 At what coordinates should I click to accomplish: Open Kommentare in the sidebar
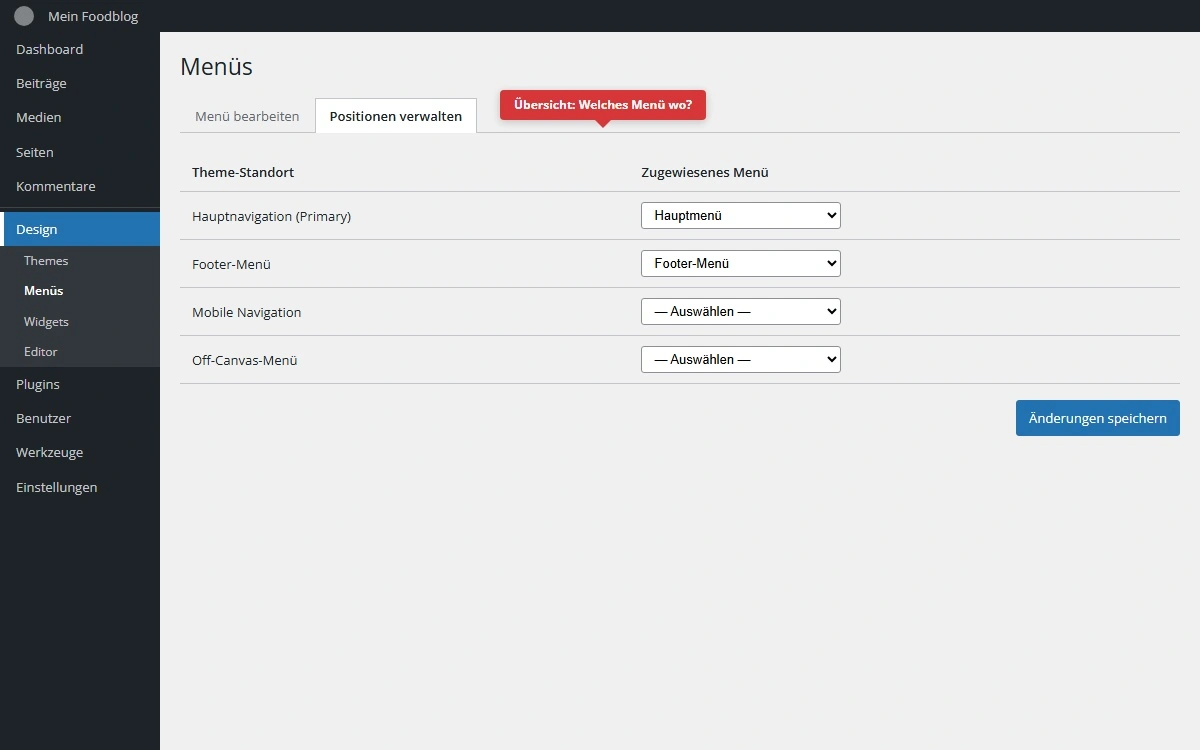point(56,186)
